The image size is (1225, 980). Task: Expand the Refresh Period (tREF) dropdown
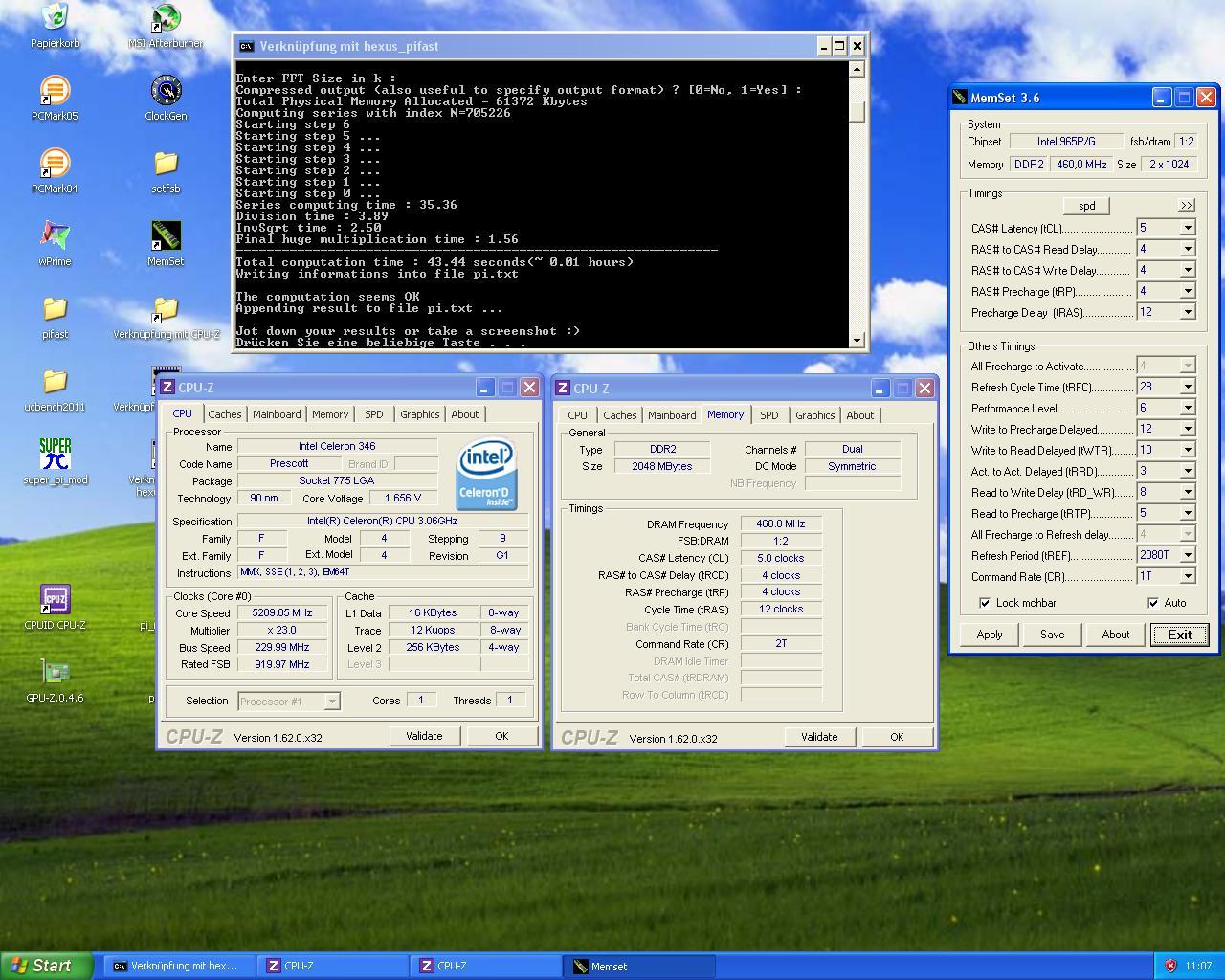coord(1188,555)
